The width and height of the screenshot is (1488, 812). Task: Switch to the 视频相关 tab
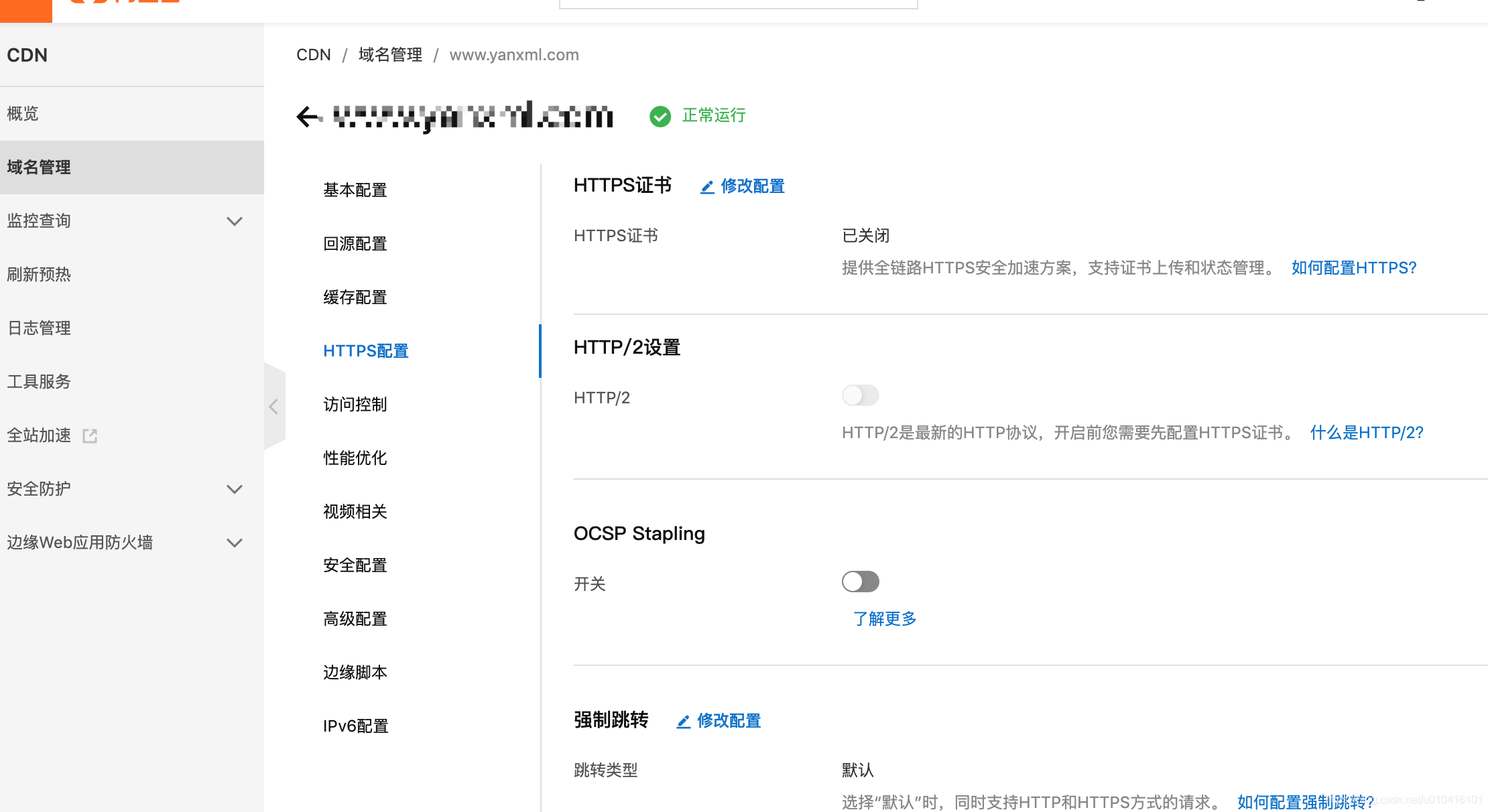click(x=355, y=512)
